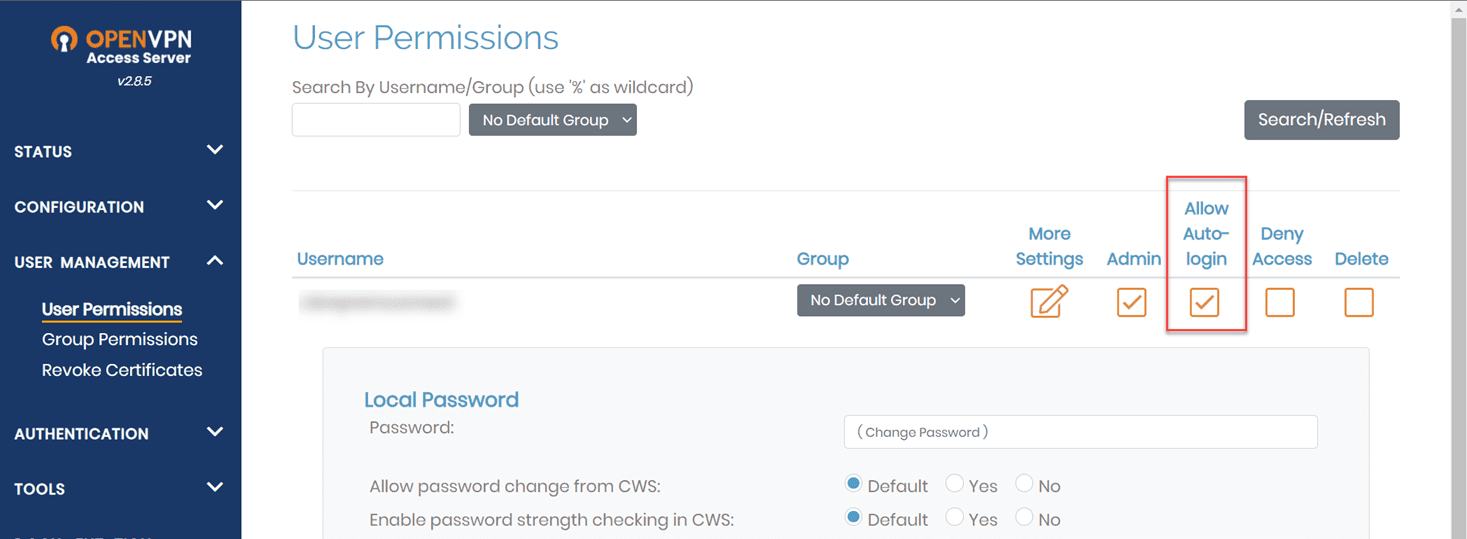Tick the Delete checkbox for user
The width and height of the screenshot is (1467, 539).
(1359, 302)
